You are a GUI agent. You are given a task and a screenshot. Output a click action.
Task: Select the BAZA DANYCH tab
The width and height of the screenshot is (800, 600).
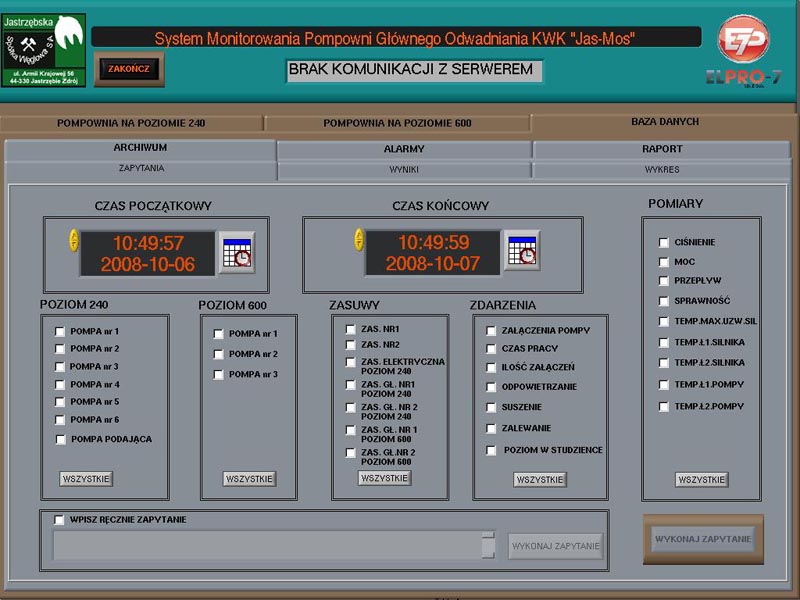(x=664, y=122)
